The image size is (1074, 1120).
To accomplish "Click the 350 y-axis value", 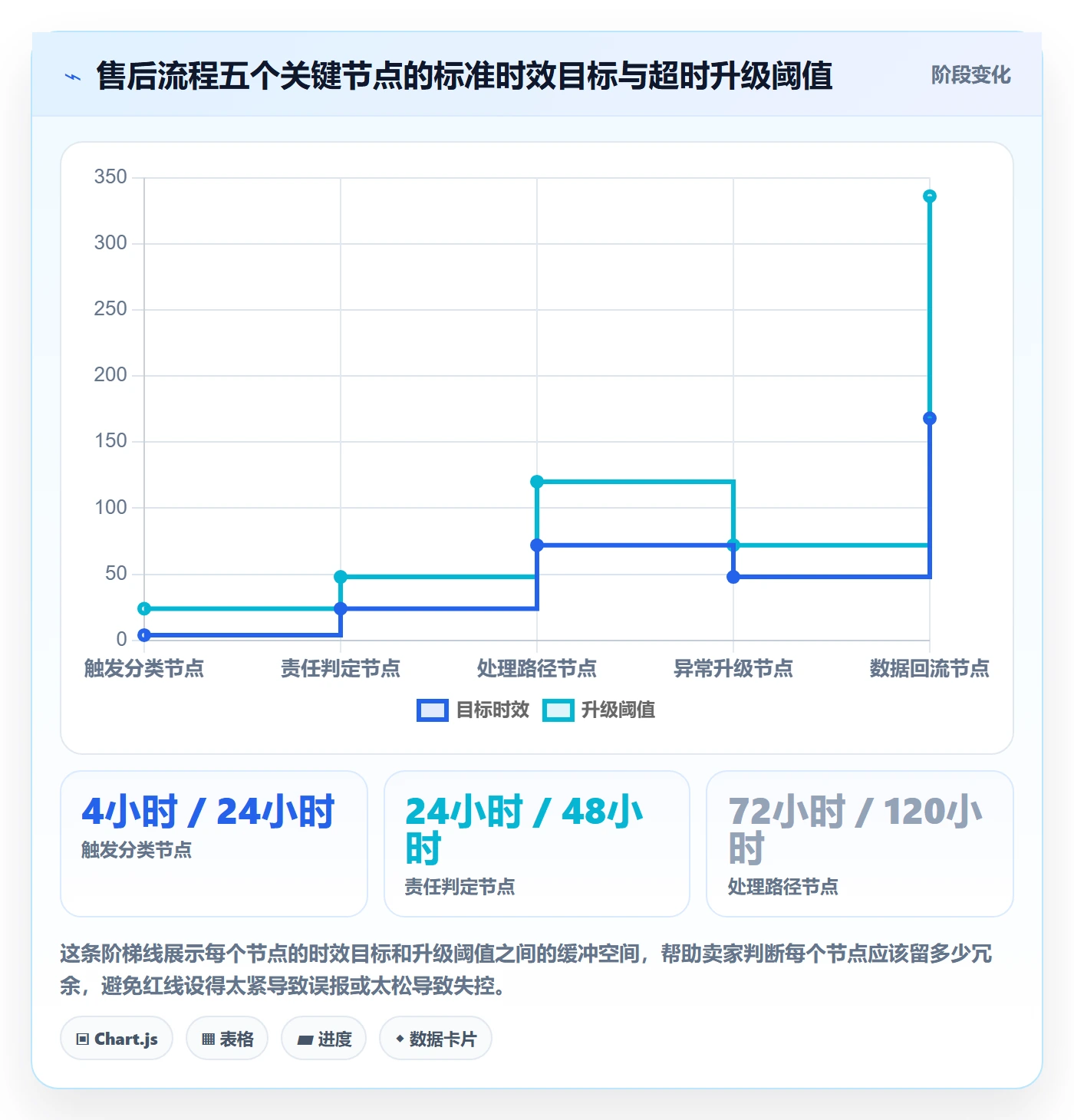I will coord(110,177).
